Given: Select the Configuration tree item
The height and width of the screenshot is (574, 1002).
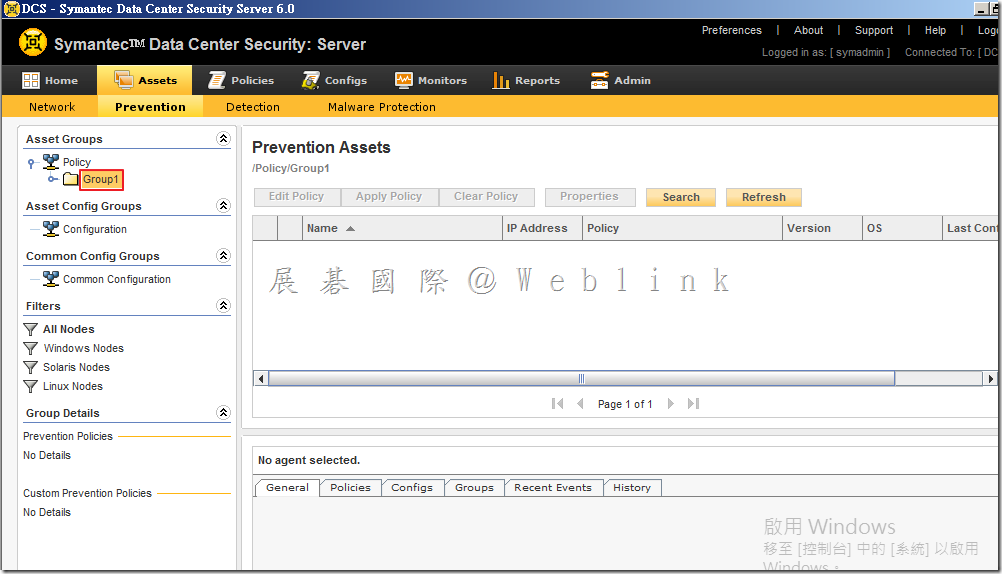Looking at the screenshot, I should click(x=95, y=229).
